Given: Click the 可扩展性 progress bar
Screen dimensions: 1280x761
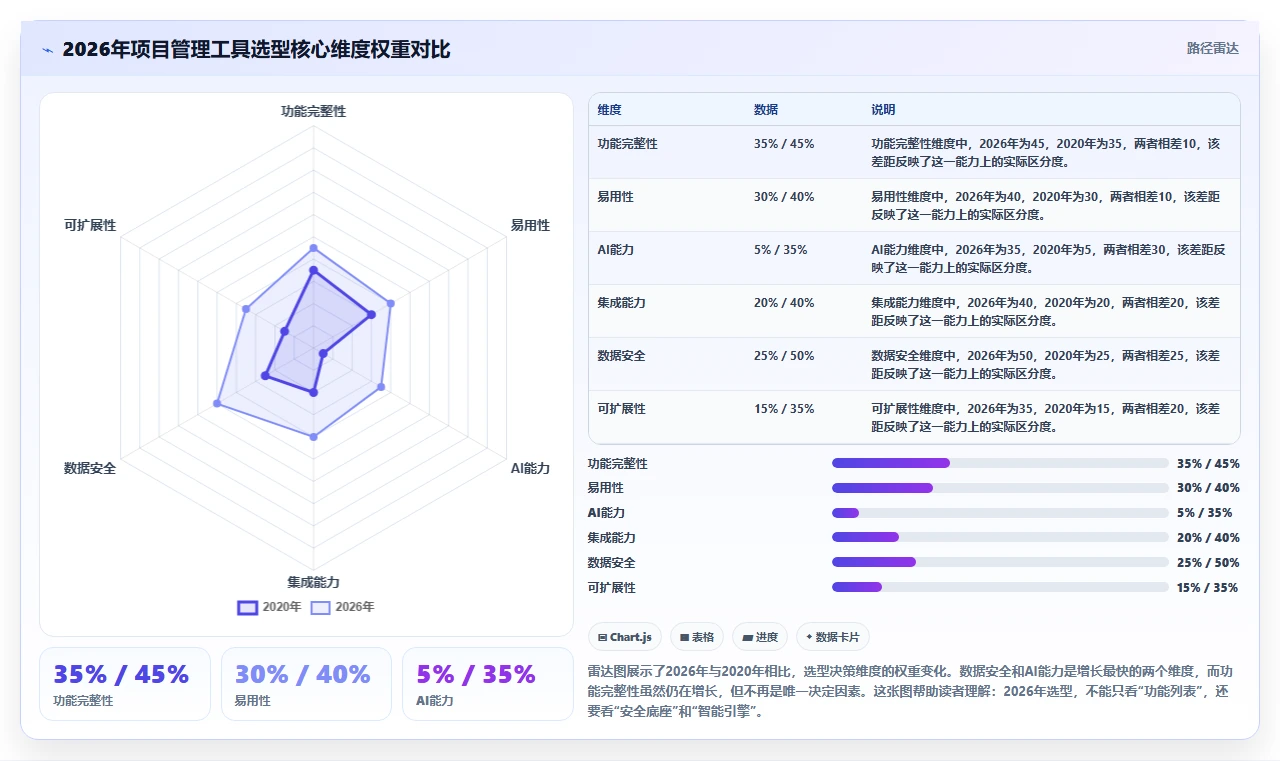Looking at the screenshot, I should tap(1000, 587).
